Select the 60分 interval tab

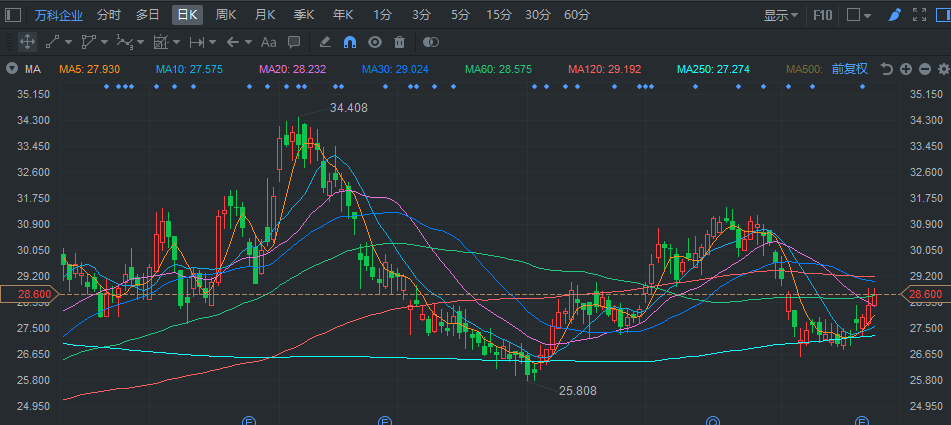coord(577,15)
